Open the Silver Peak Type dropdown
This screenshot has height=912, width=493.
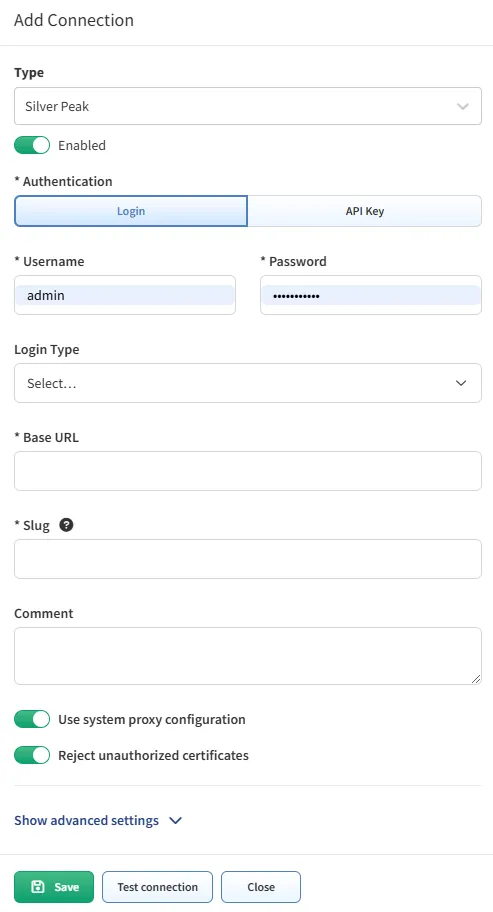(x=248, y=106)
